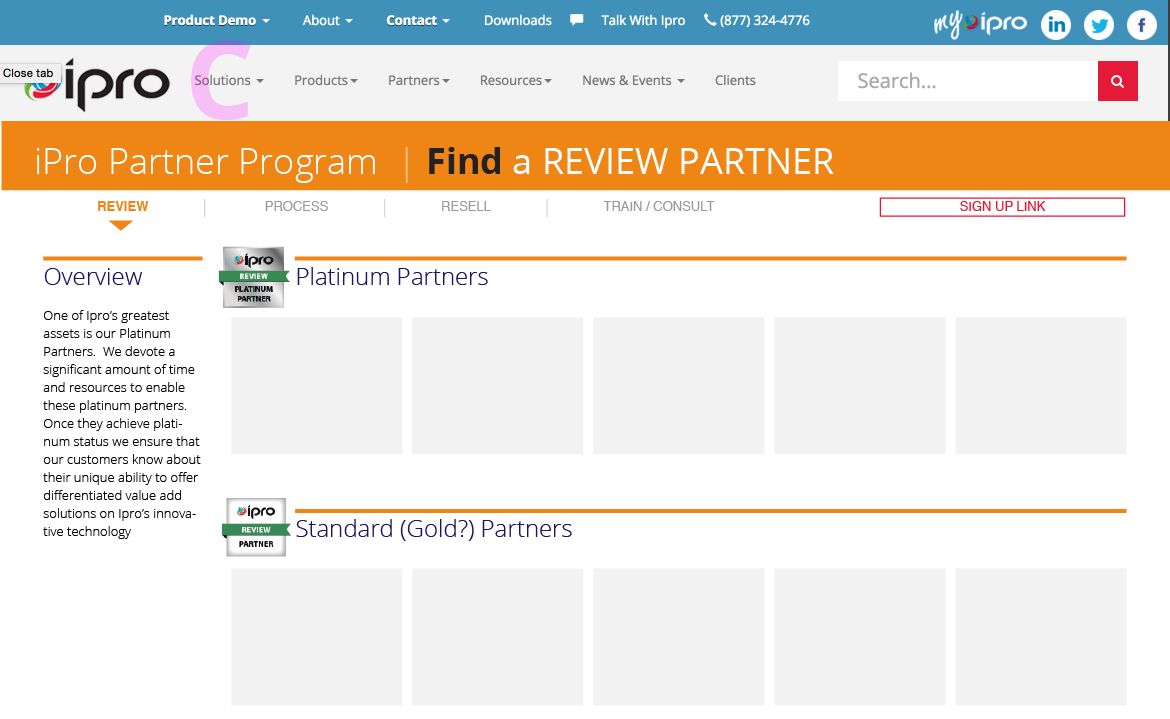Open the Solutions dropdown menu
The width and height of the screenshot is (1170, 719).
point(229,80)
